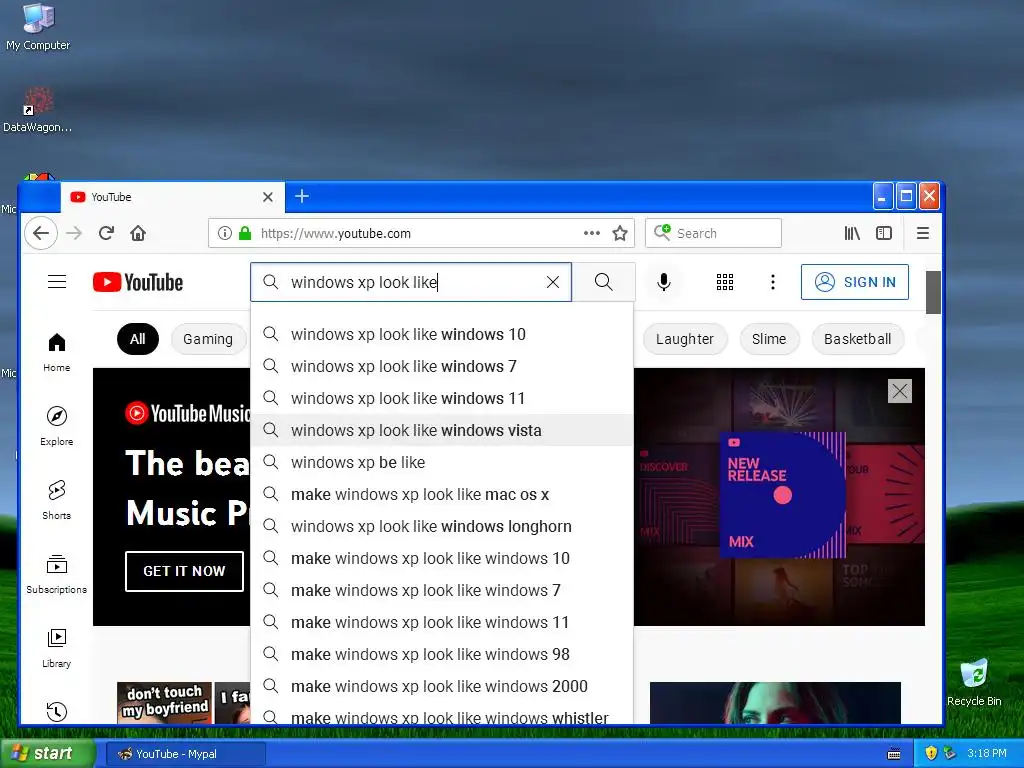Dismiss the YouTube Music banner with X
The width and height of the screenshot is (1024, 768).
pyautogui.click(x=900, y=391)
